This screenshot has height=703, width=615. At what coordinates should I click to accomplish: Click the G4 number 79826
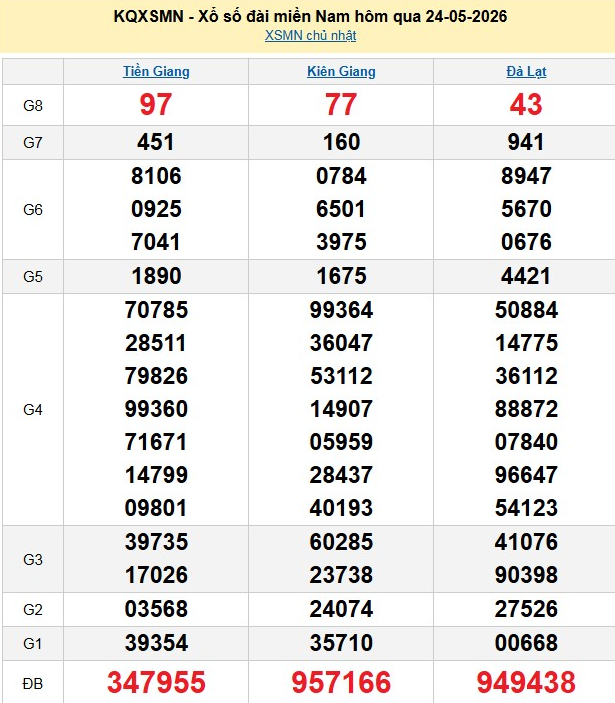156,376
